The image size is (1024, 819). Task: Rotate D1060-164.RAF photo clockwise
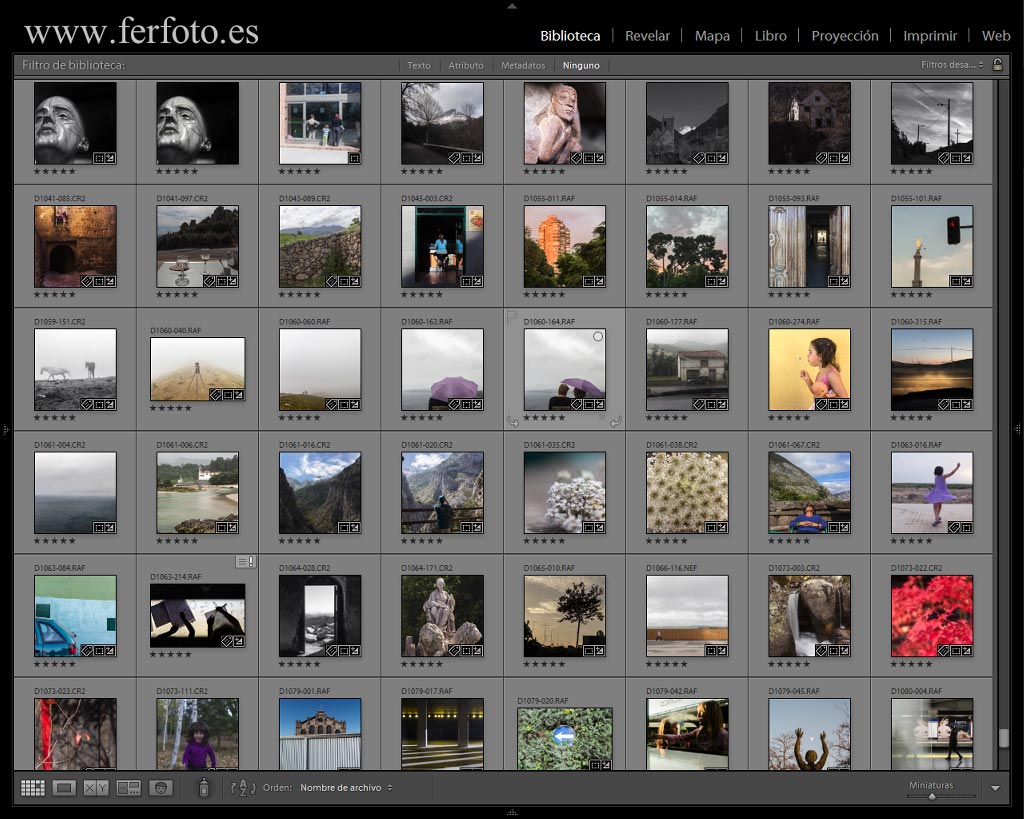(x=615, y=422)
